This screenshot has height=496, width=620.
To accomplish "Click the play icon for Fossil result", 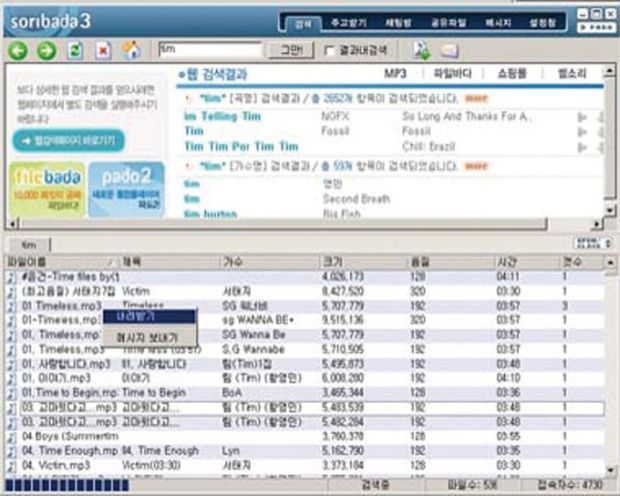I will click(582, 132).
